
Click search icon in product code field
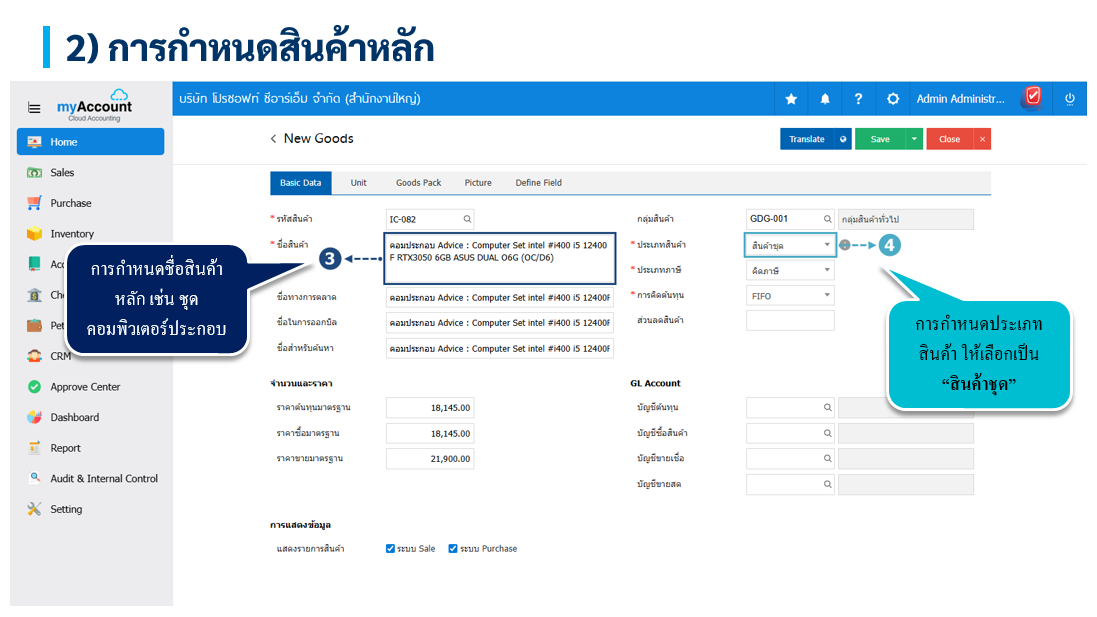point(466,219)
